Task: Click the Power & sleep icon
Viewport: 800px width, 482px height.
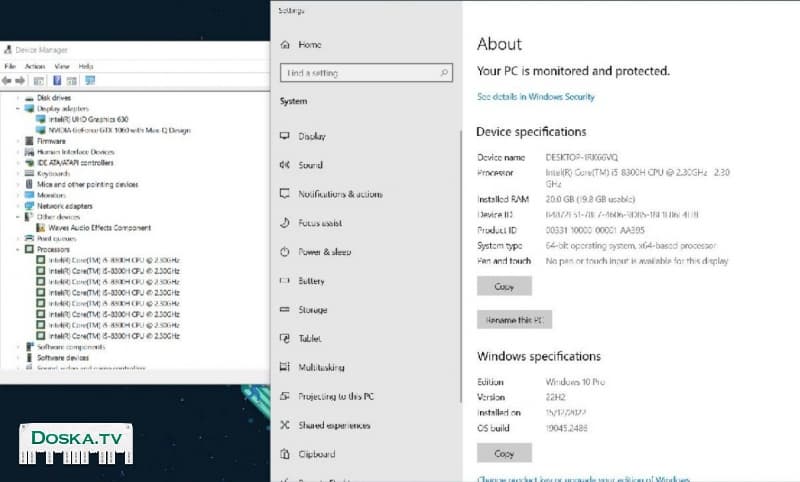Action: (285, 252)
